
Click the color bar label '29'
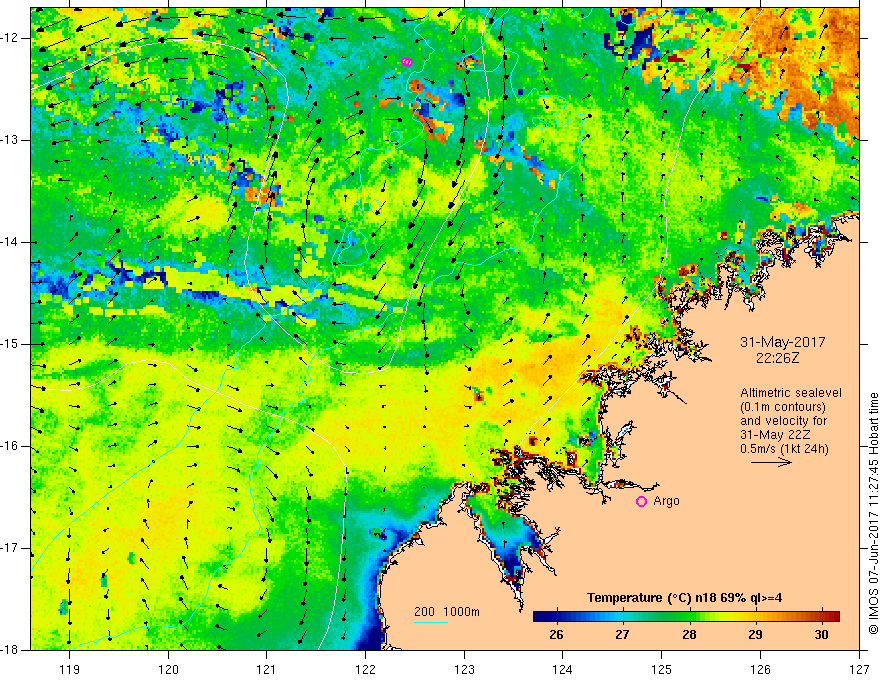755,634
